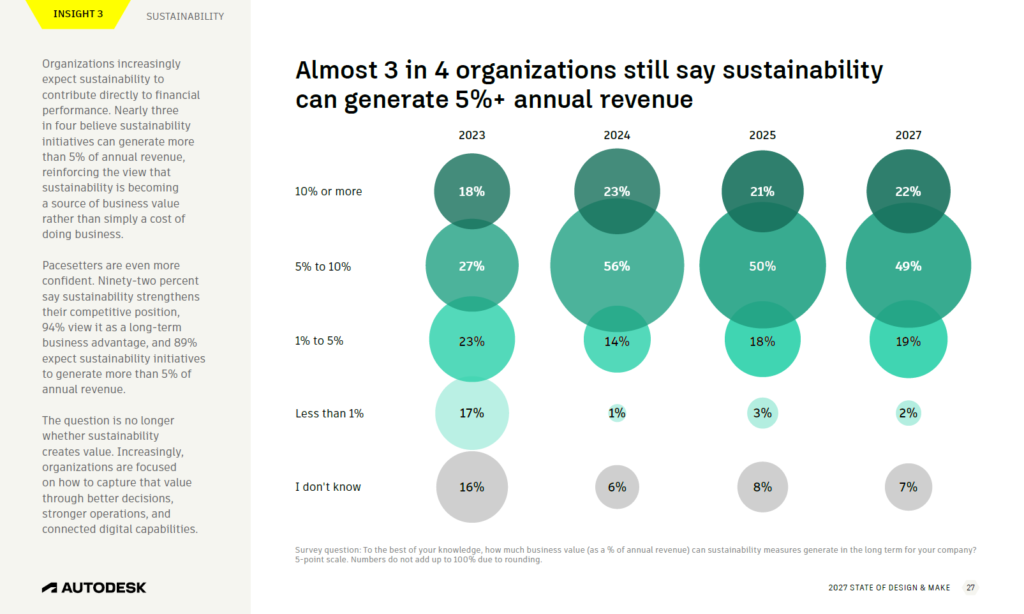Image resolution: width=1024 pixels, height=614 pixels.
Task: Click the "5% to 10%" row label
Action: click(x=323, y=267)
